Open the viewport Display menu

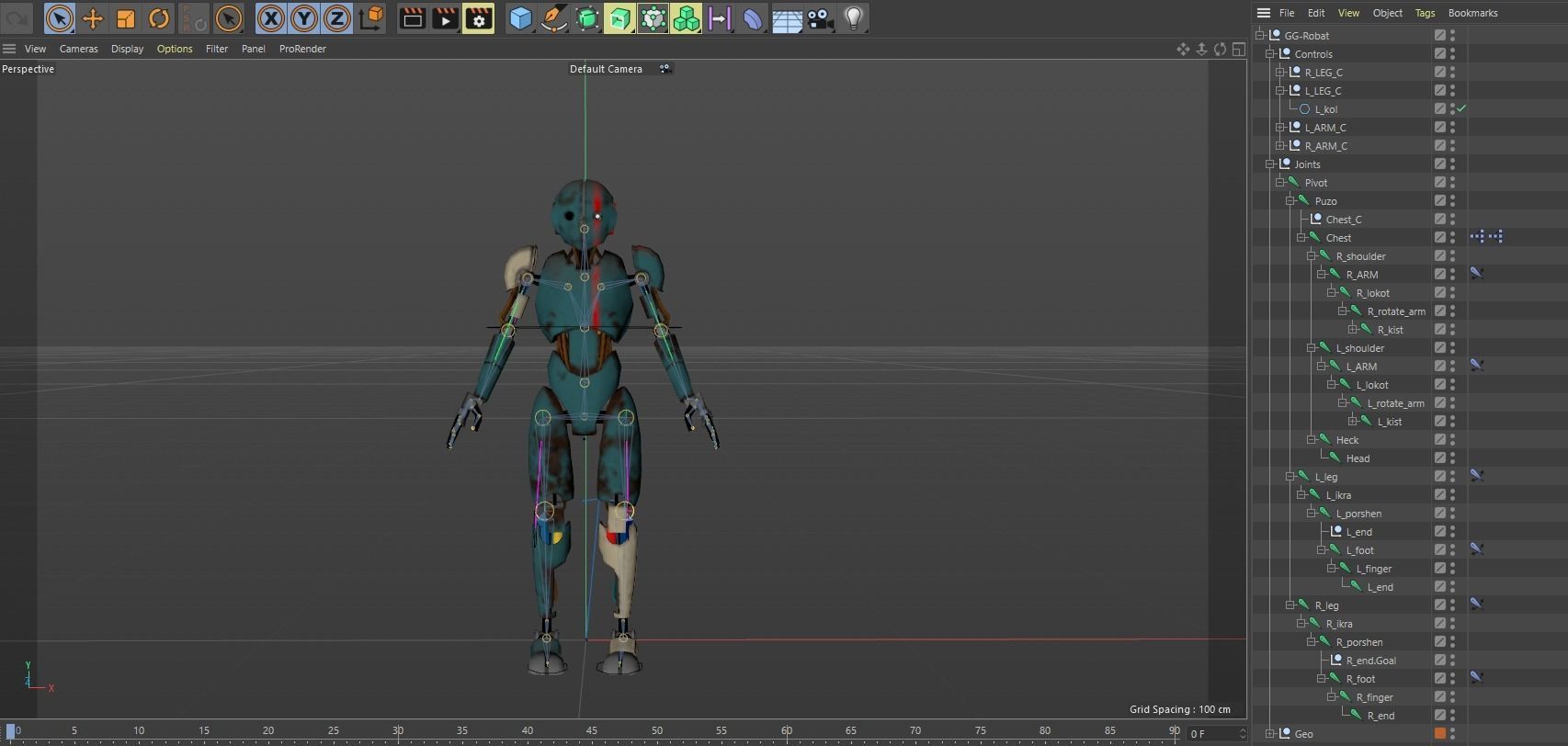[x=127, y=49]
